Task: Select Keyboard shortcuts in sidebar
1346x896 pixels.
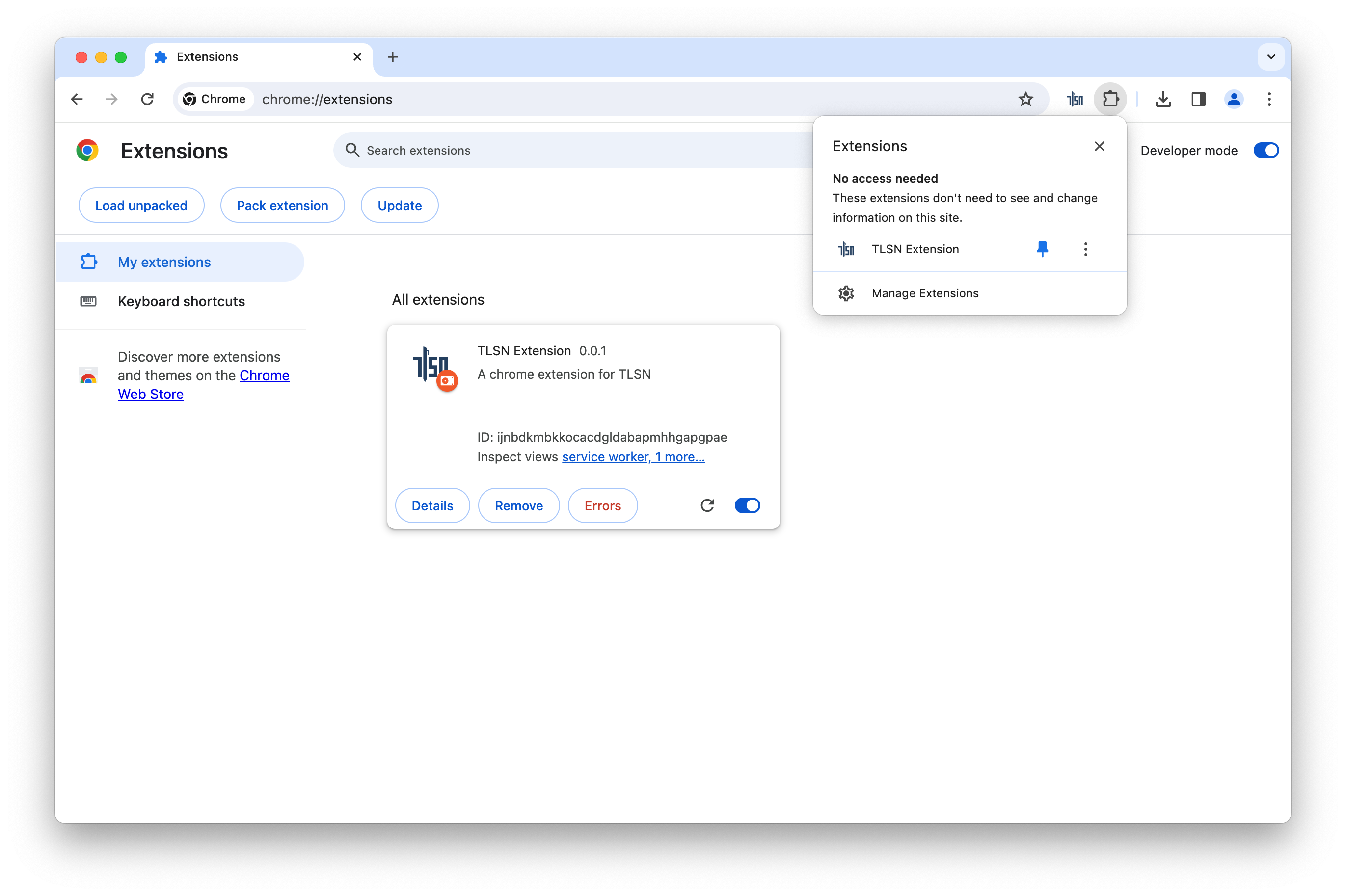Action: click(181, 301)
